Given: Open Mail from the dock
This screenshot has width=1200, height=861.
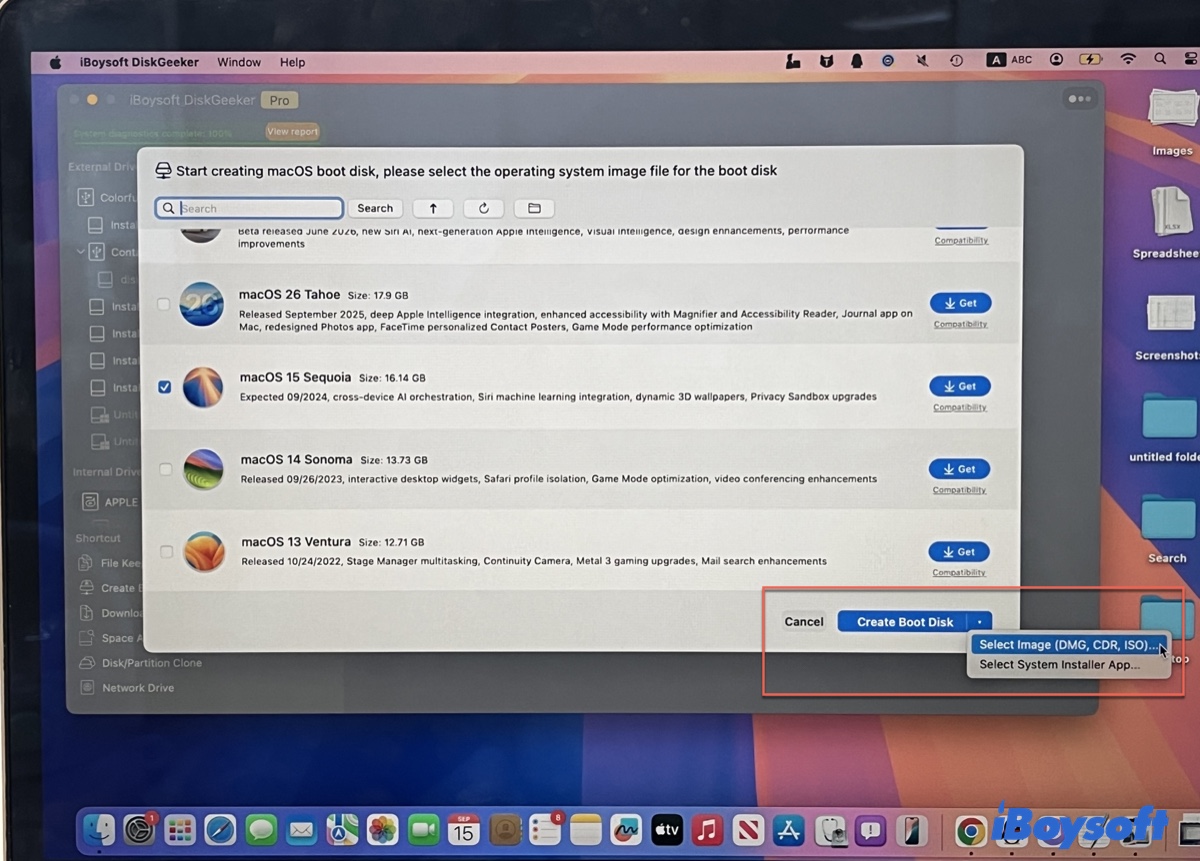Looking at the screenshot, I should click(x=302, y=829).
